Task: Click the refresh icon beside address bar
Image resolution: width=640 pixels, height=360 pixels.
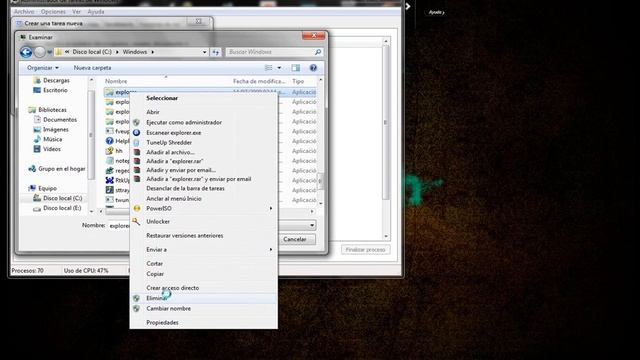Action: 216,52
